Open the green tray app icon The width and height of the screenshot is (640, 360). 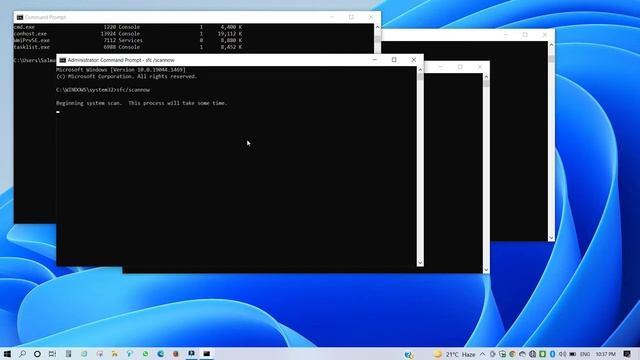click(x=542, y=354)
